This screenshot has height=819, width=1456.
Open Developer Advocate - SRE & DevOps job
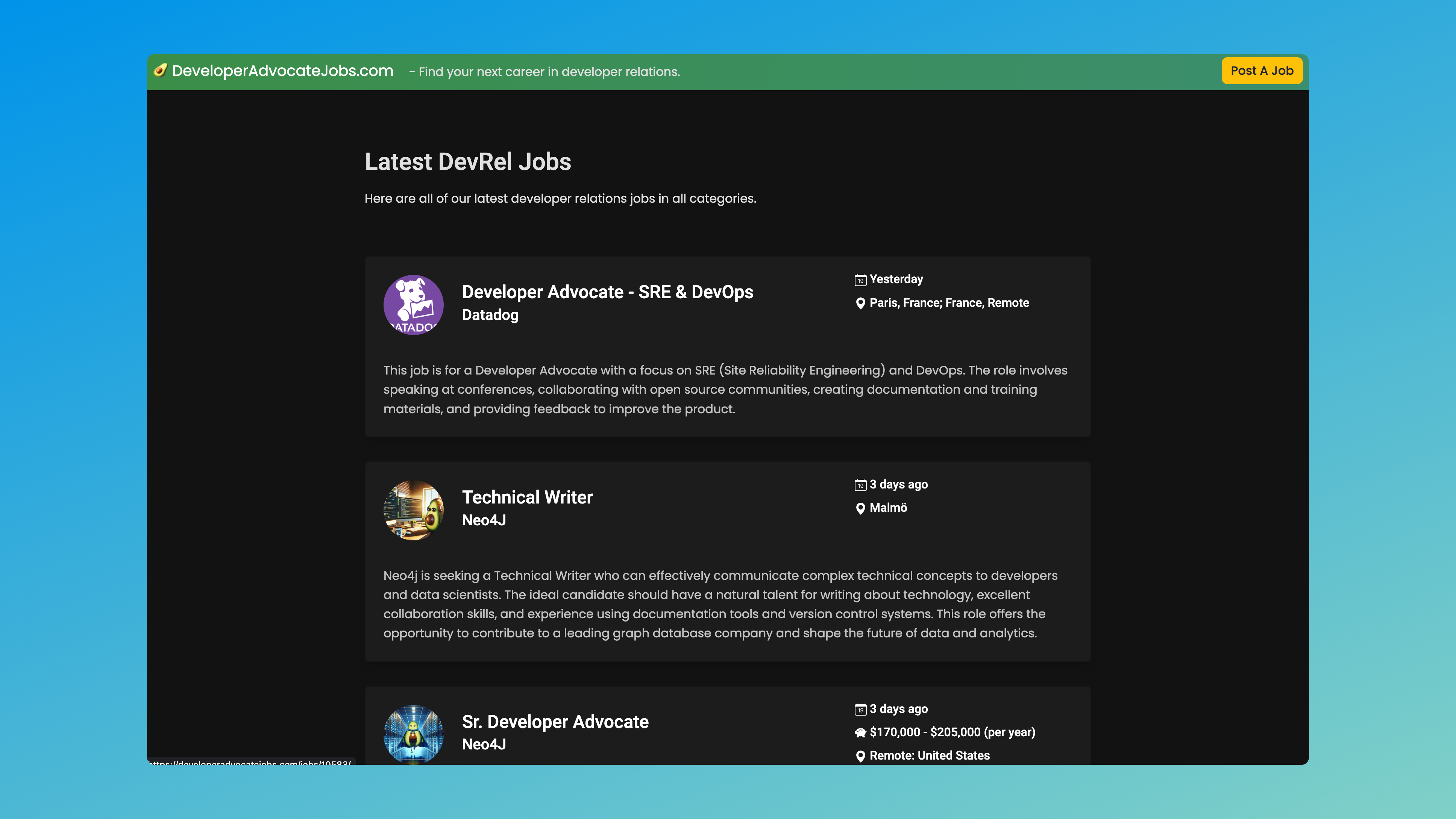[608, 292]
